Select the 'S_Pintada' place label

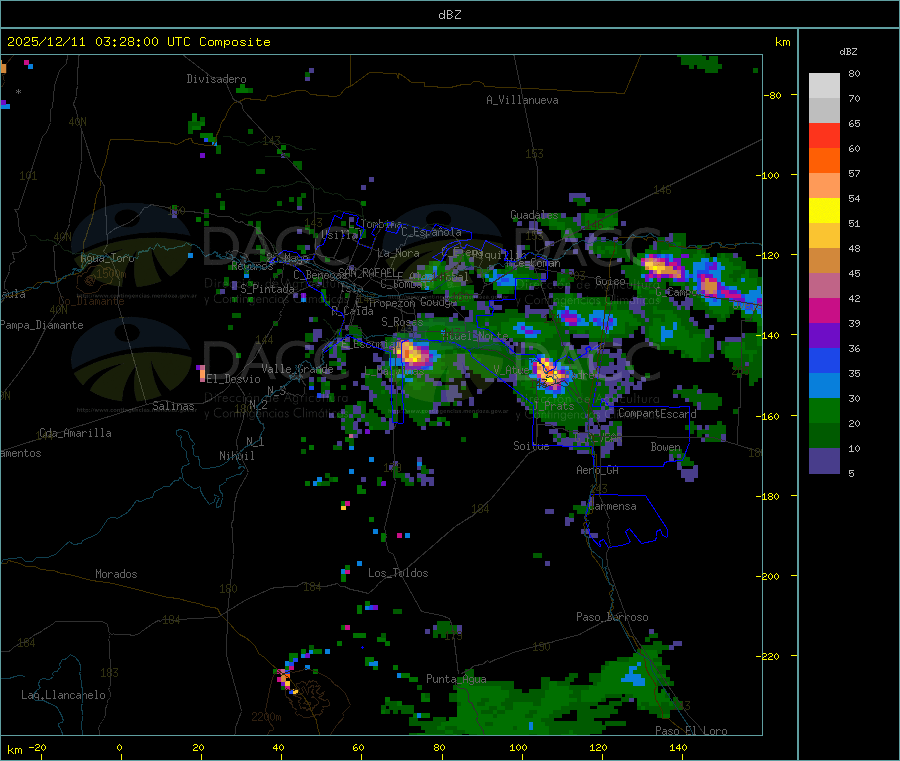267,289
